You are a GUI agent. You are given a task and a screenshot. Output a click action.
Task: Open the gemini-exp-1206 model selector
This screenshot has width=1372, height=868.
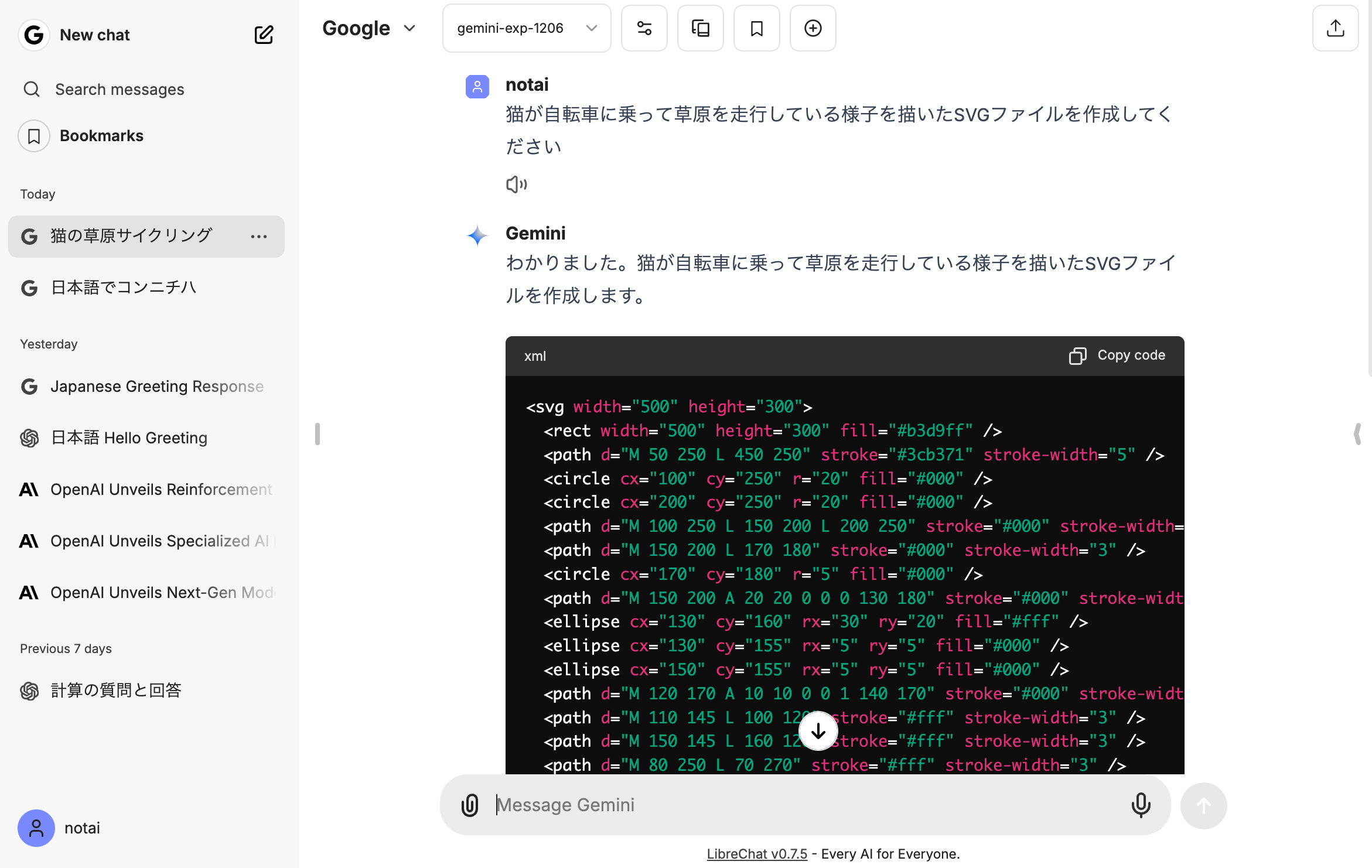526,28
